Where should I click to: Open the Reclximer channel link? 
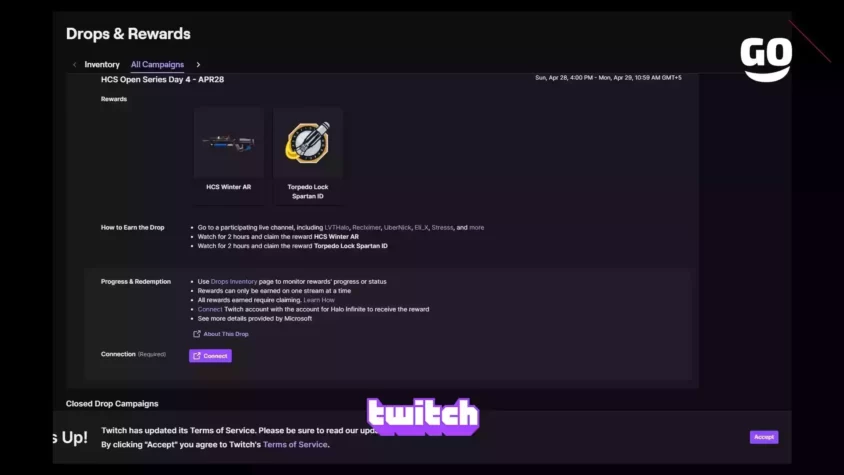pyautogui.click(x=366, y=228)
